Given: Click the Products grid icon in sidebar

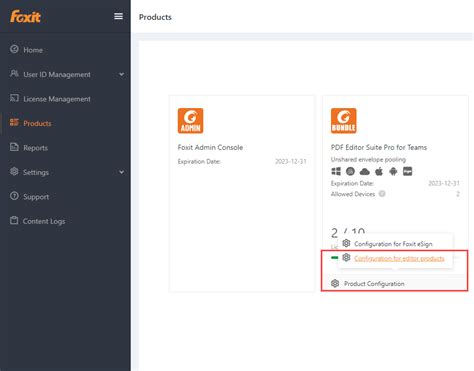Looking at the screenshot, I should pyautogui.click(x=14, y=123).
